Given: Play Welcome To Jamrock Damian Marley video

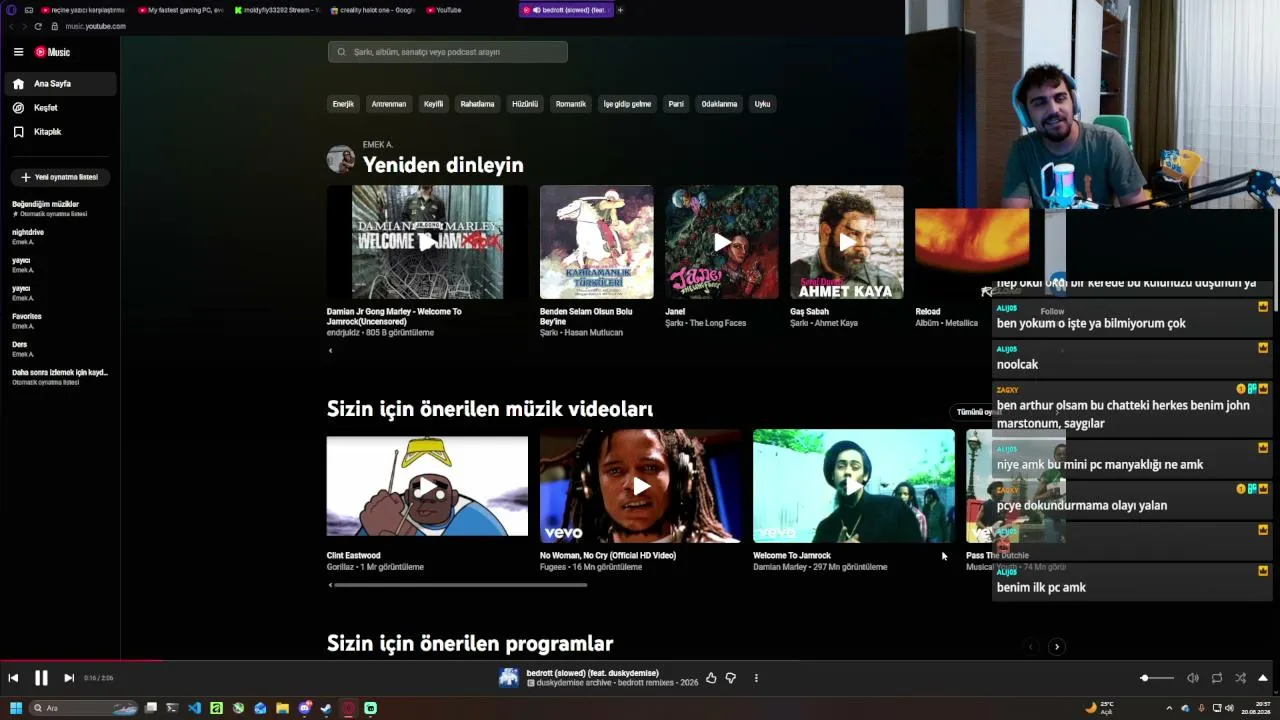Looking at the screenshot, I should pyautogui.click(x=854, y=486).
